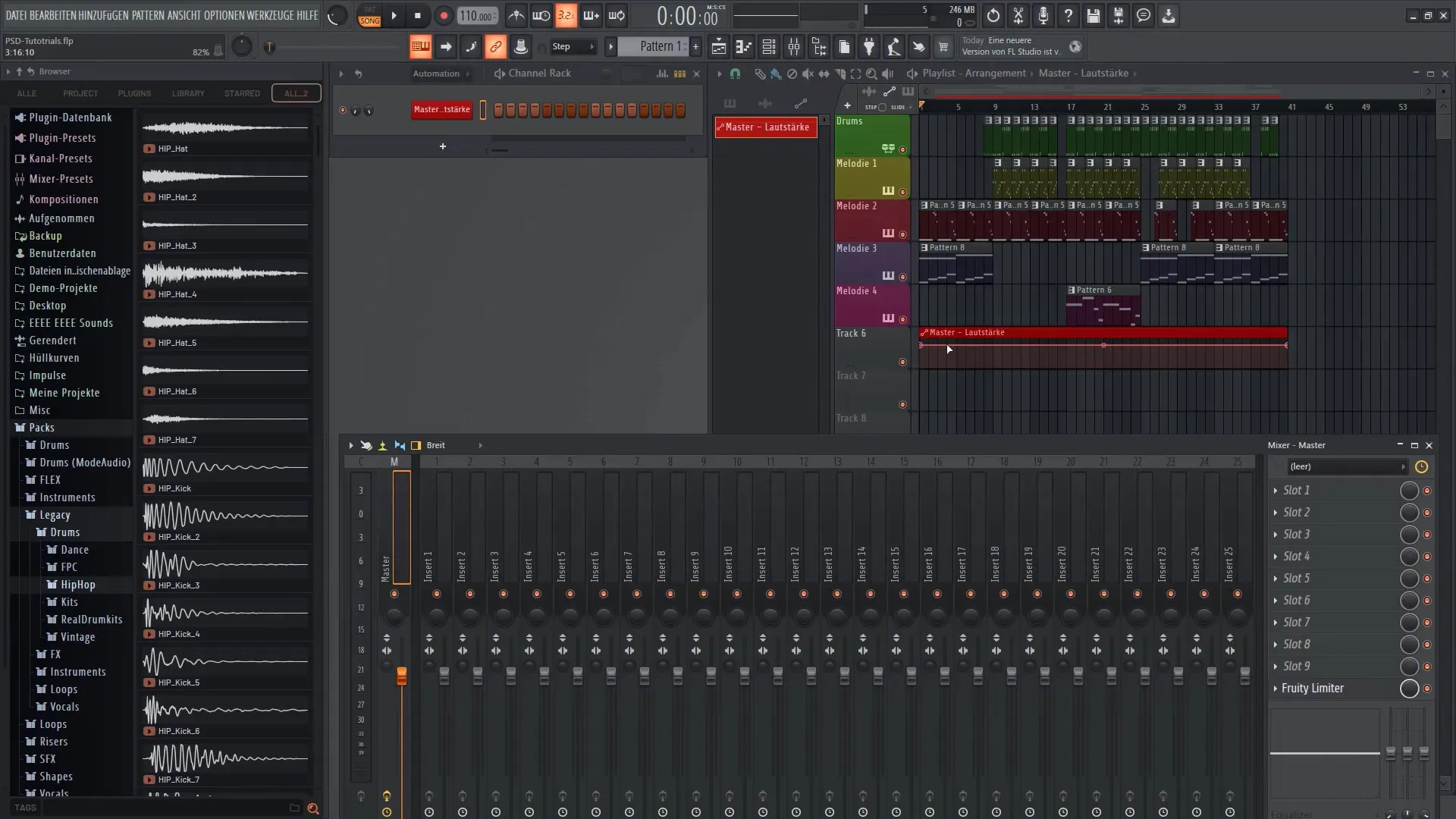Open the plugin picker plug icon
This screenshot has width=1456, height=819.
click(869, 47)
